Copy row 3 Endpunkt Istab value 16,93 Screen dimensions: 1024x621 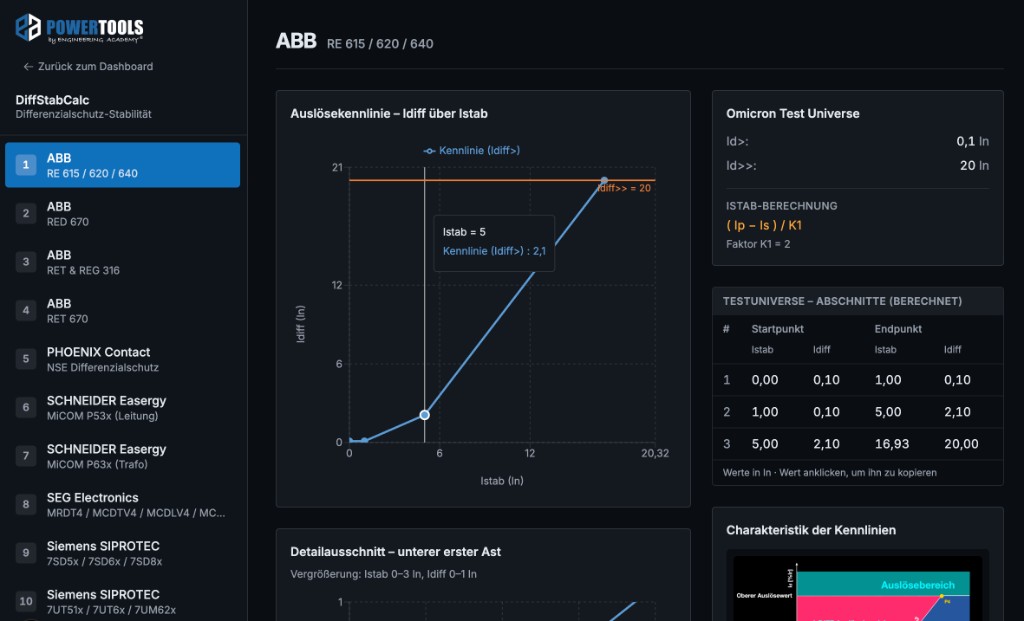[x=891, y=444]
